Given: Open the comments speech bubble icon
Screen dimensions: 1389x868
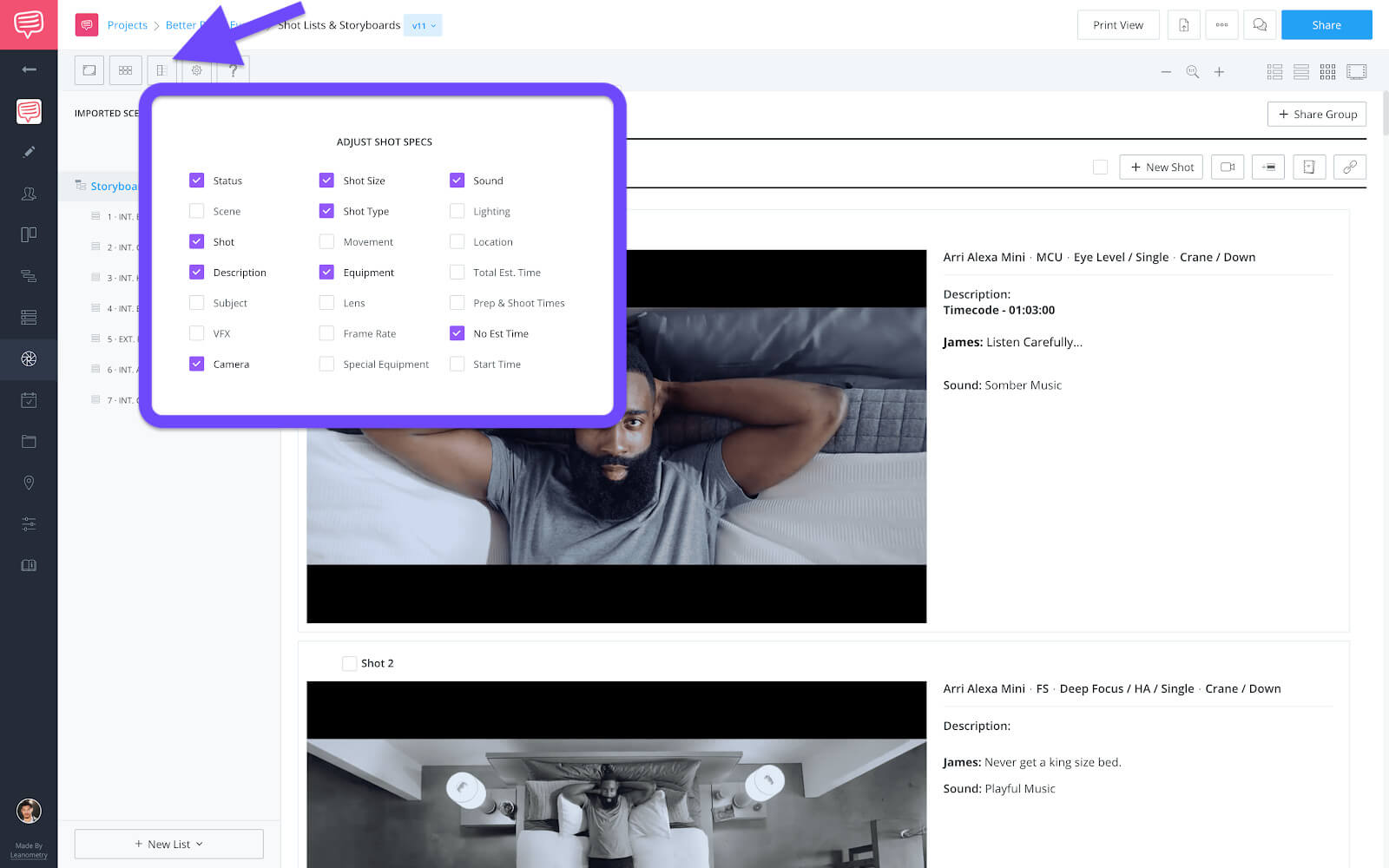Looking at the screenshot, I should click(x=1260, y=25).
